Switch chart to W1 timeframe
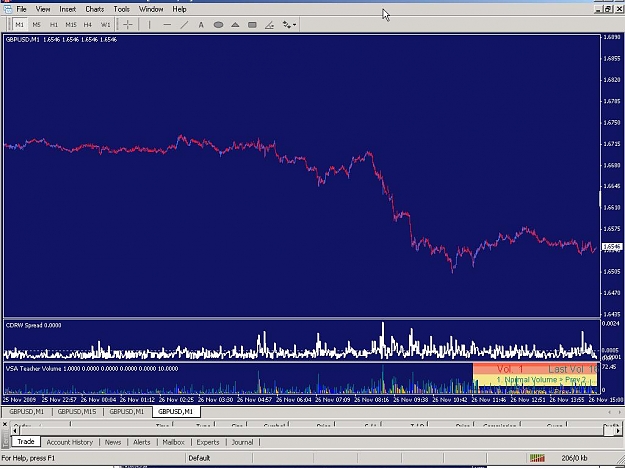The image size is (625, 469). click(x=105, y=25)
